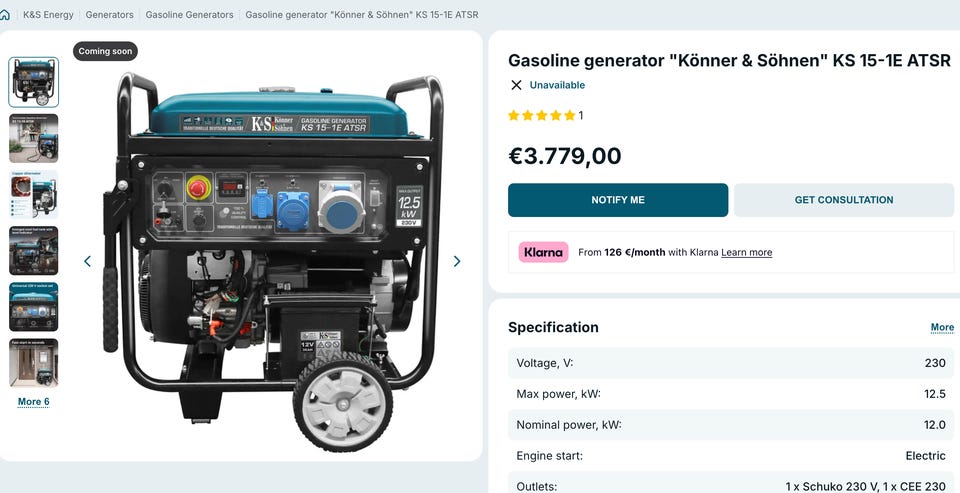The height and width of the screenshot is (493, 960).
Task: Select the universal 230 V socket thumbnail
Action: pos(34,307)
